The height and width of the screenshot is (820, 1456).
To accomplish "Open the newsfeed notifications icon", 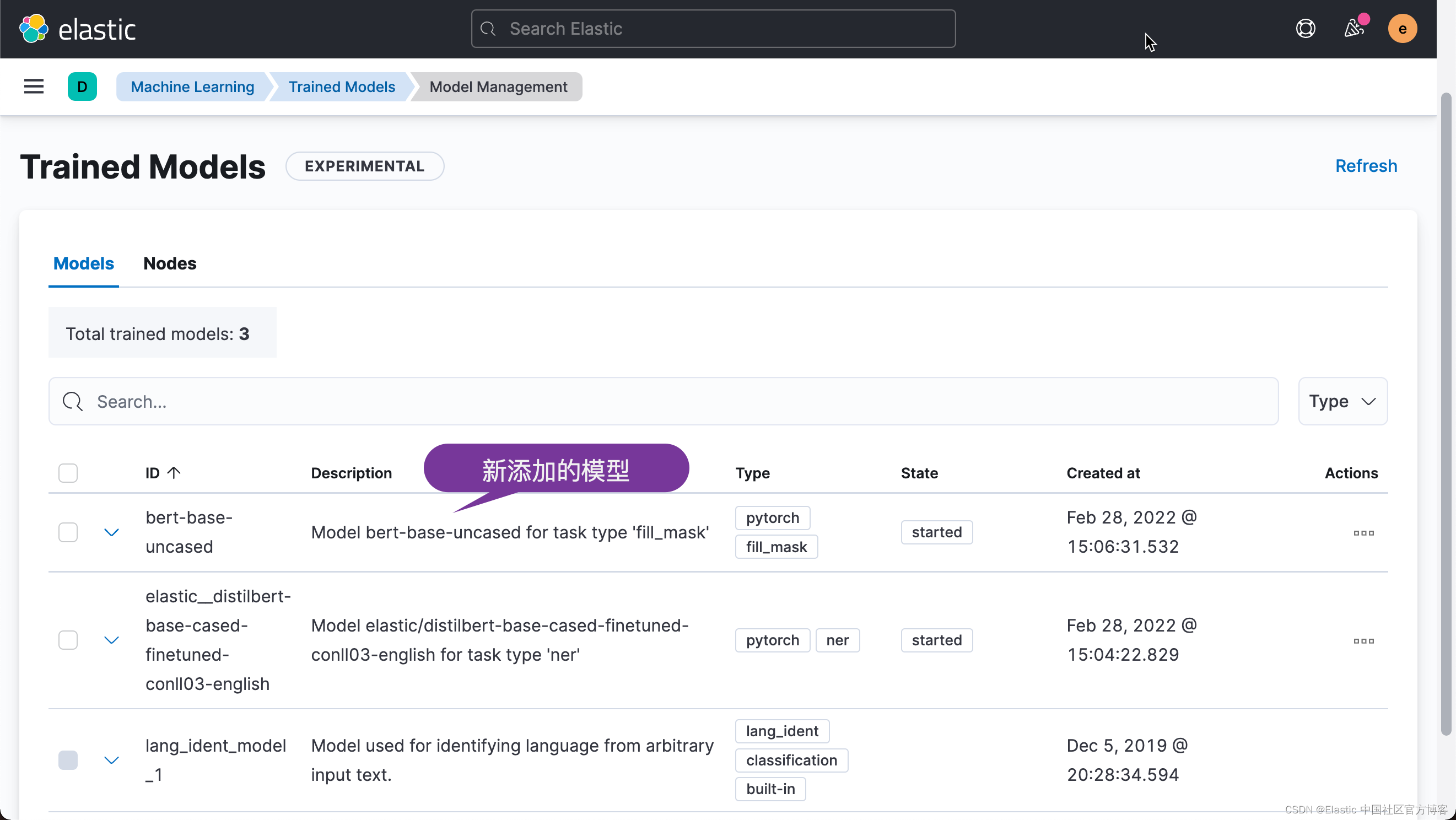I will pos(1354,28).
